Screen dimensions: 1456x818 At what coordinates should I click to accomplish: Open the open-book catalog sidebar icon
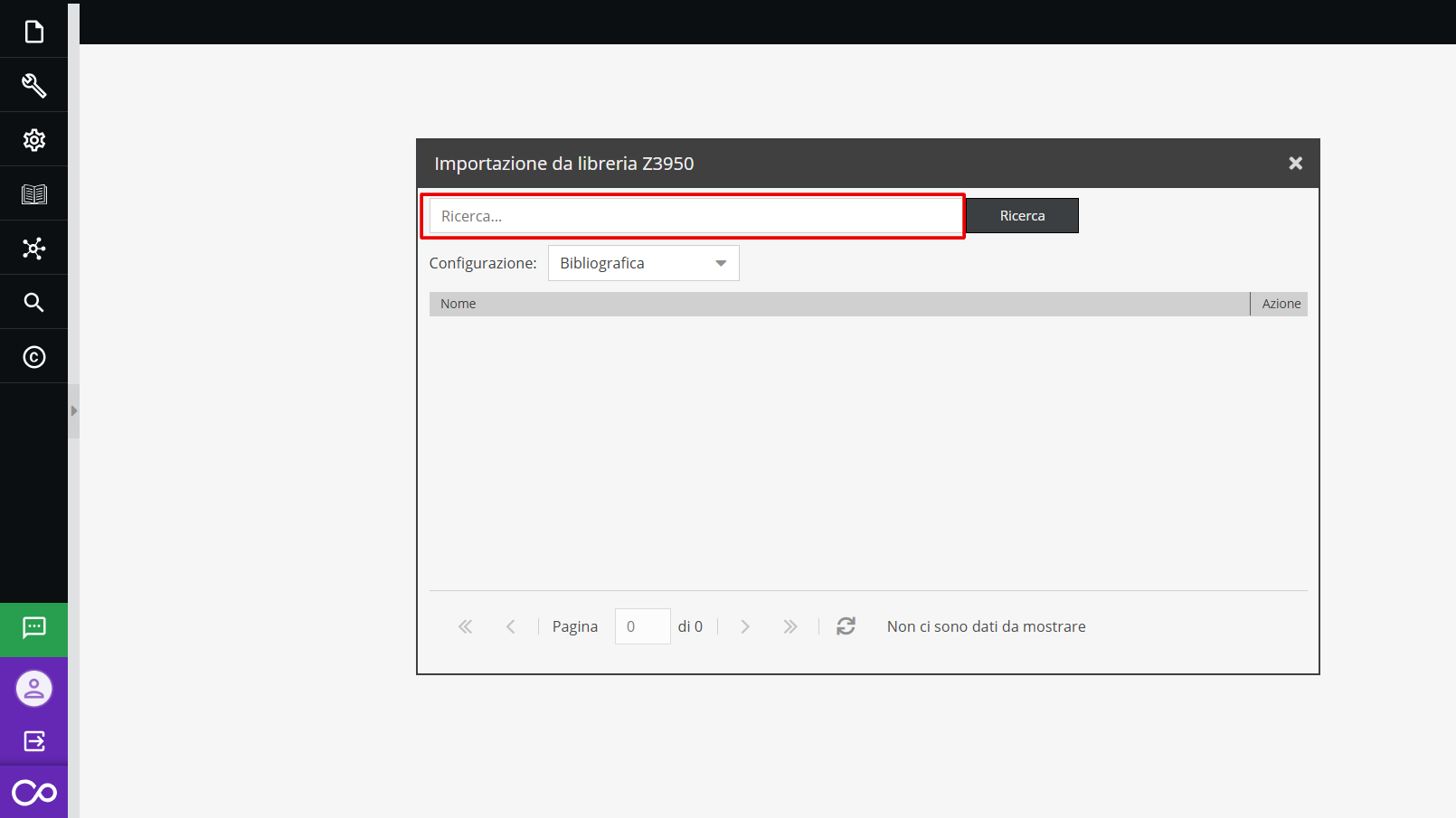(x=33, y=194)
